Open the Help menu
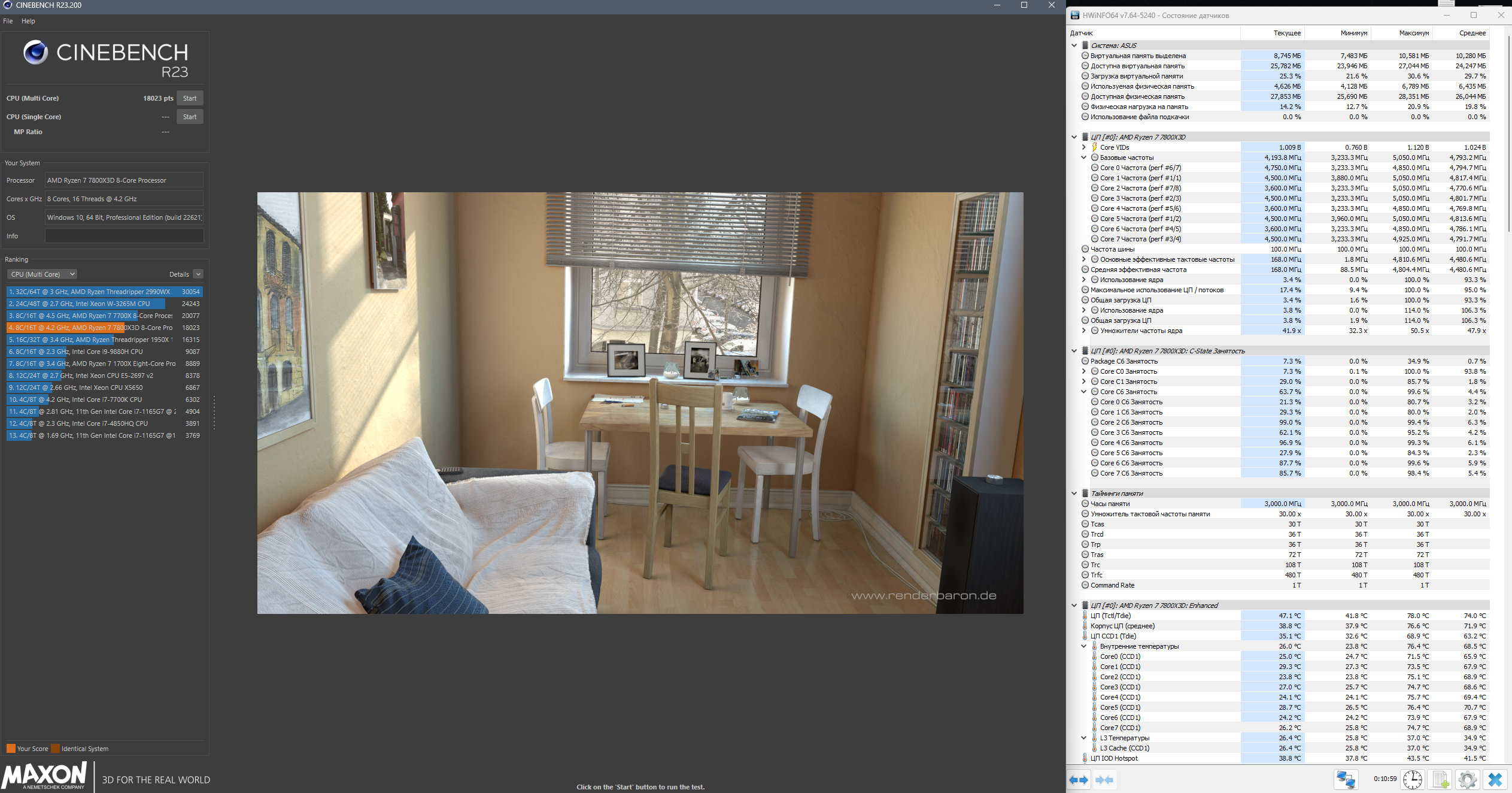 [x=28, y=21]
